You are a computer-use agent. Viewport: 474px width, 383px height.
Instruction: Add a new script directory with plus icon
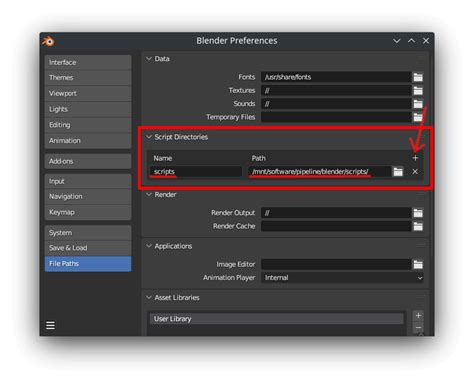(415, 158)
